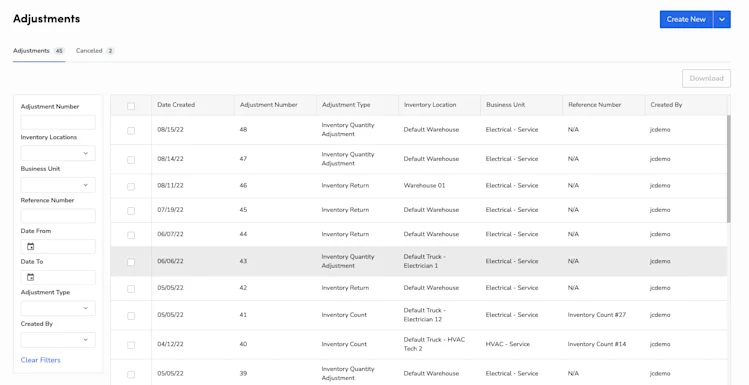Click jcdemo in the row 48
This screenshot has width=749, height=385.
(x=660, y=129)
